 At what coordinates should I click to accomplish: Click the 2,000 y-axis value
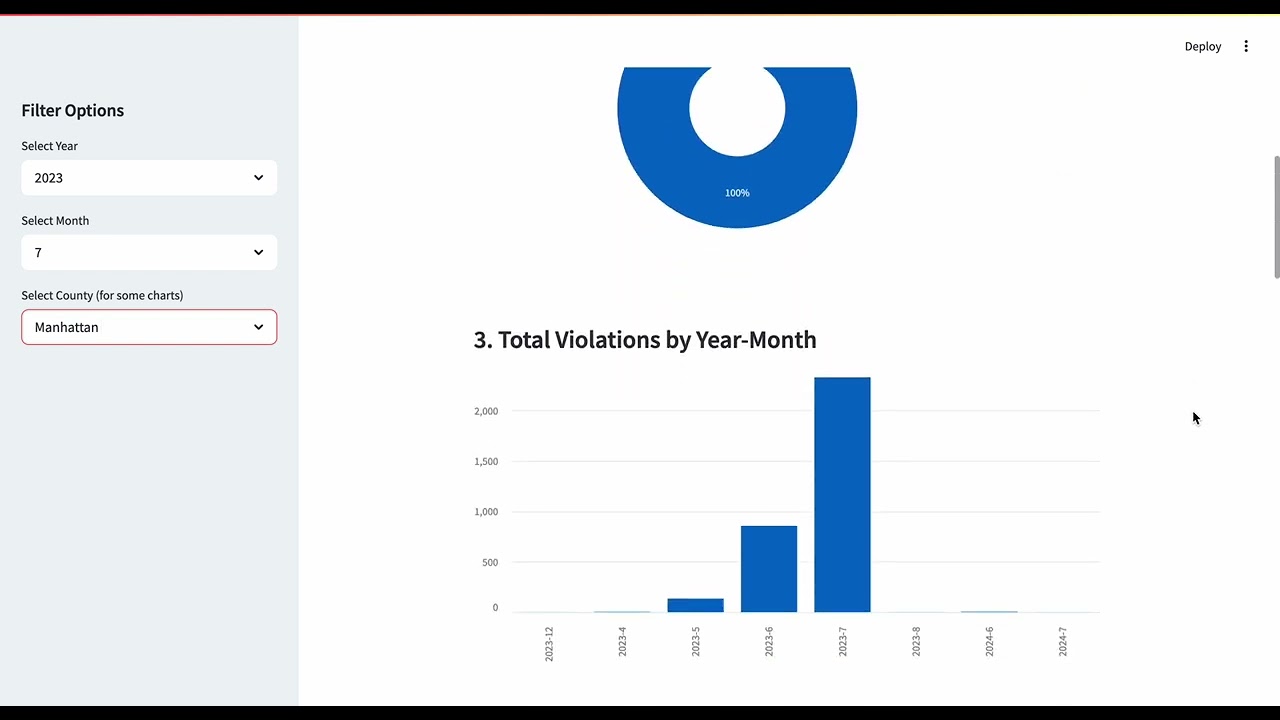[486, 411]
